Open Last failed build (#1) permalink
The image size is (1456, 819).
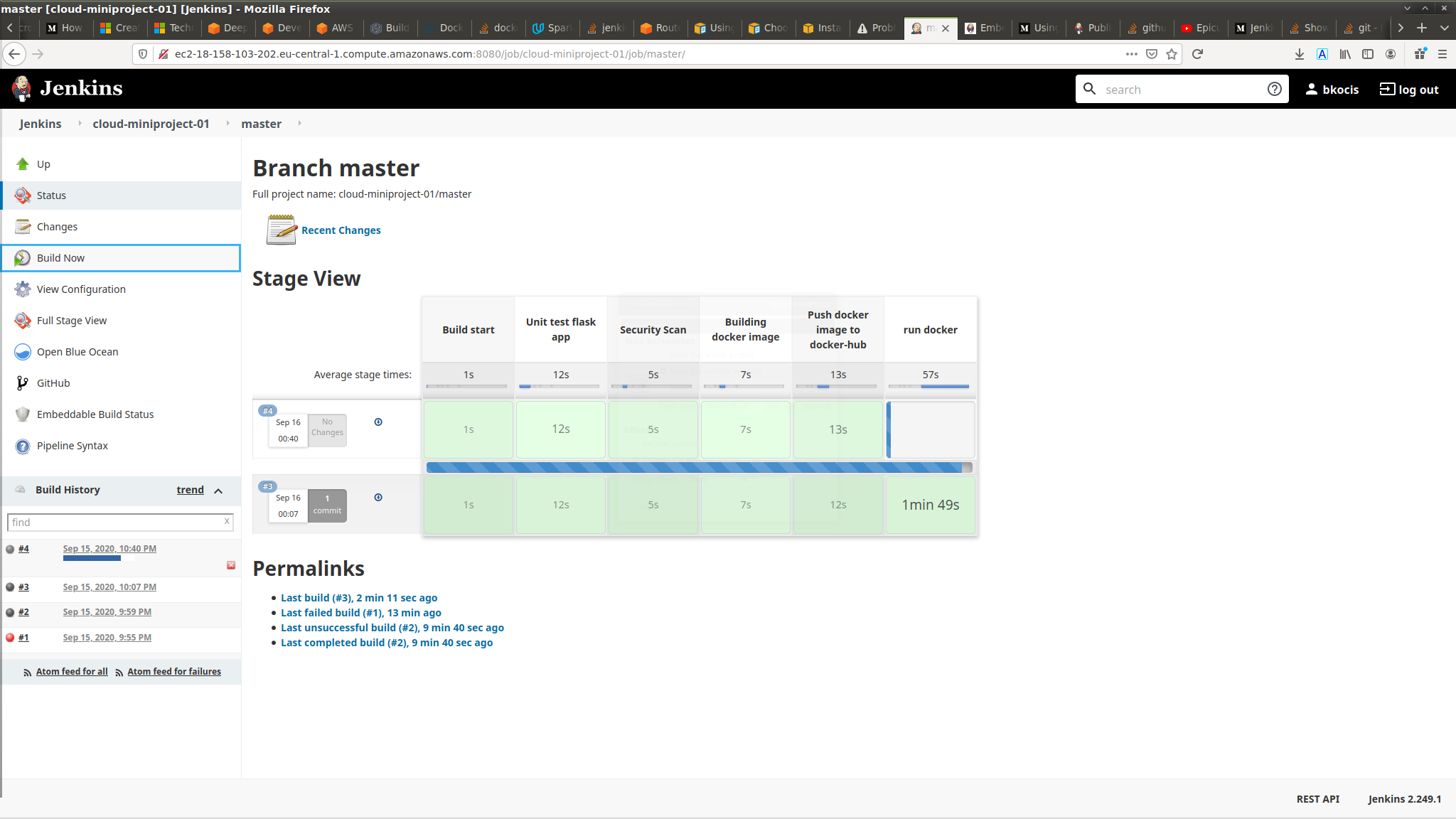tap(360, 613)
